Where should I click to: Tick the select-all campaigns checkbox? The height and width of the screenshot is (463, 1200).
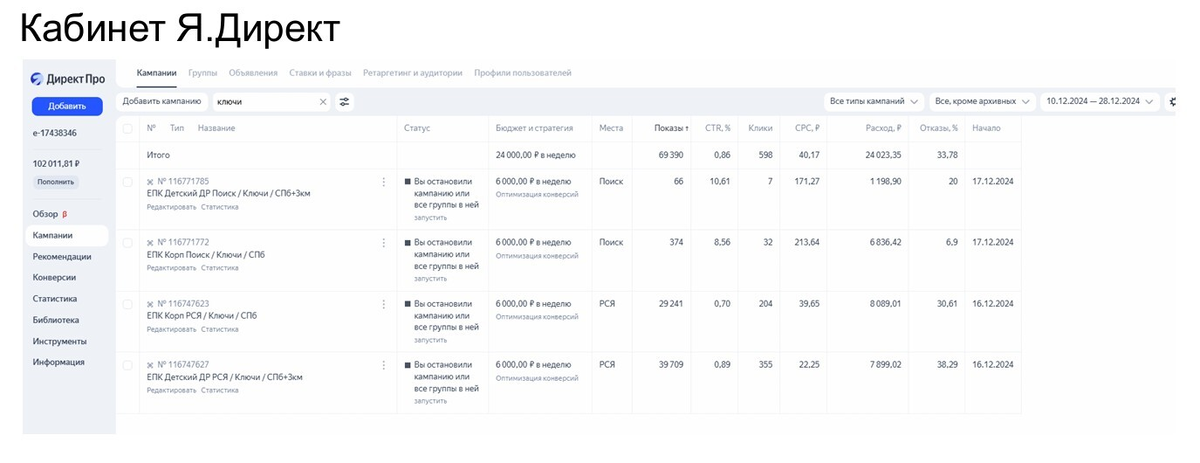[x=127, y=128]
